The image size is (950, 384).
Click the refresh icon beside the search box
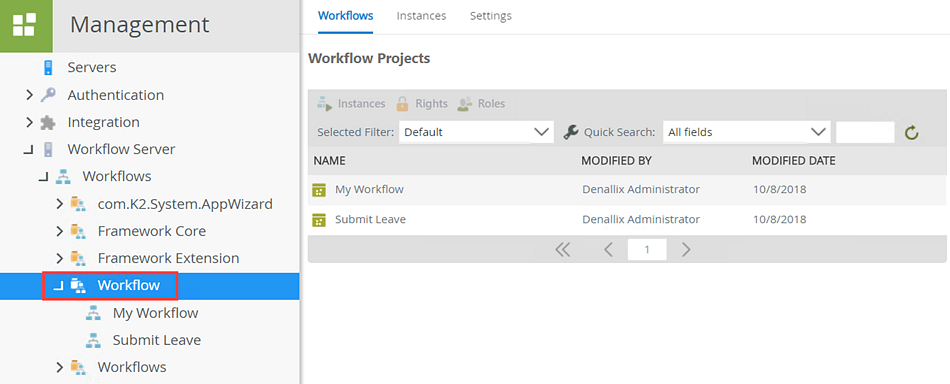click(x=912, y=133)
